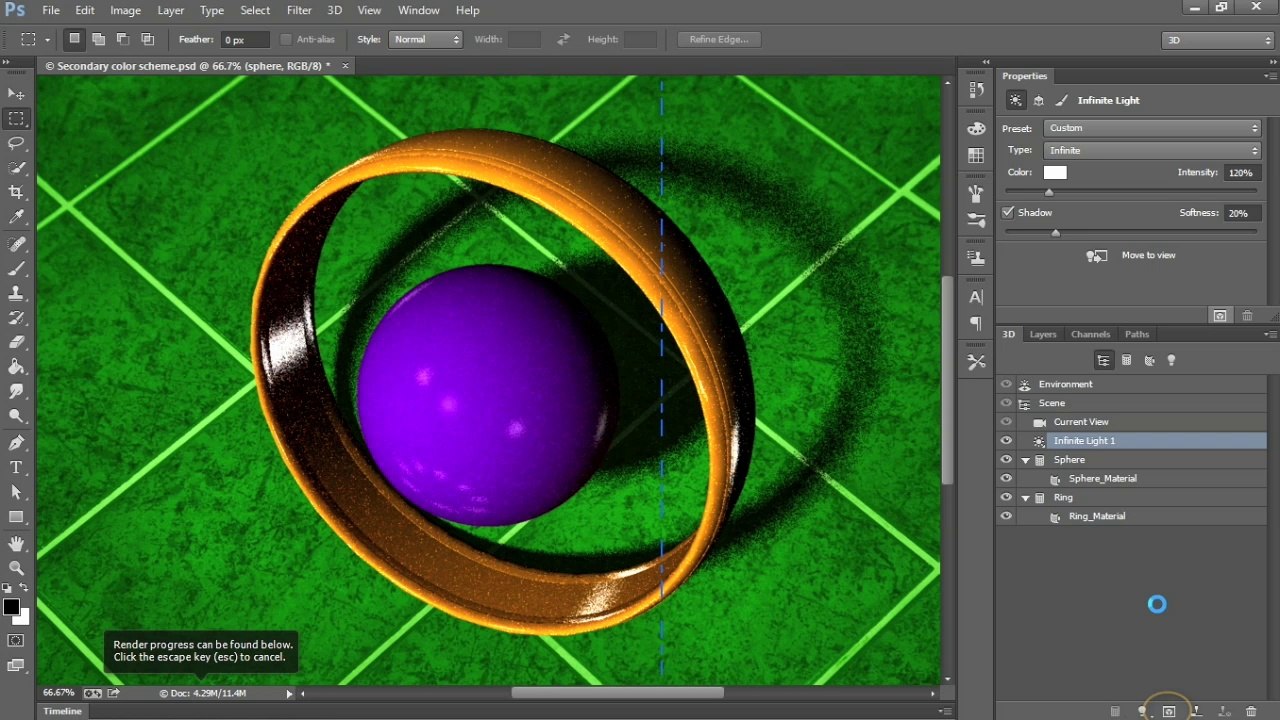The image size is (1280, 720).
Task: Click the Render button in 3D panel
Action: pos(1168,711)
